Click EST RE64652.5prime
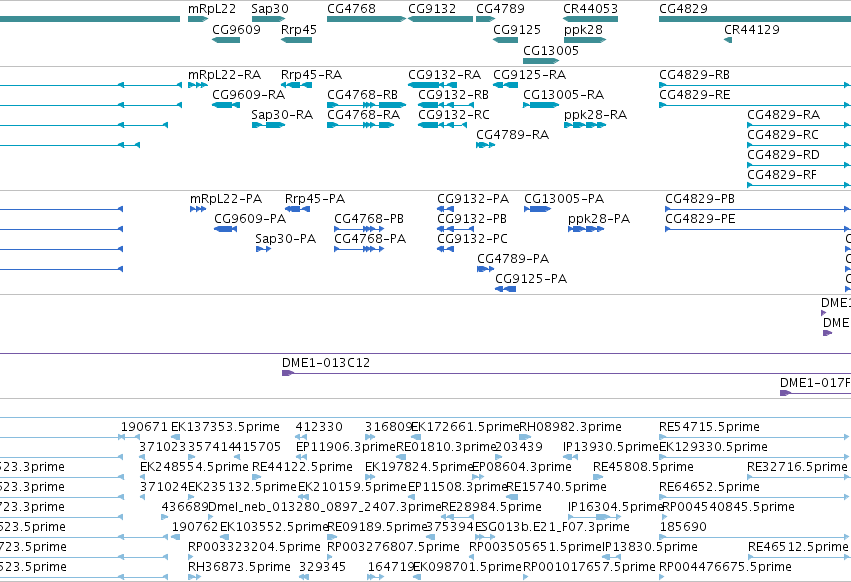This screenshot has width=851, height=582. coord(709,487)
